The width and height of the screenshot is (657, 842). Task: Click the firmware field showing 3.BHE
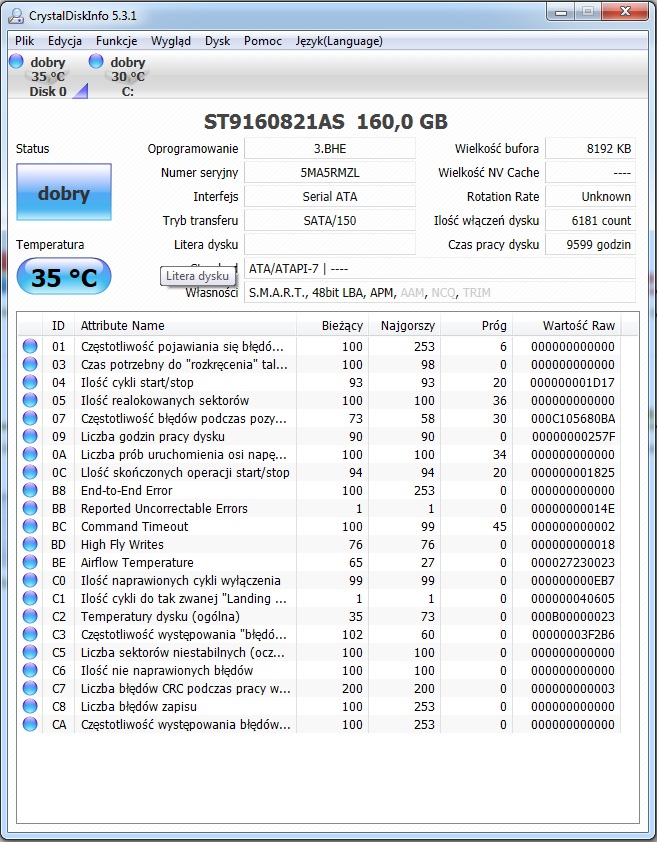click(x=330, y=149)
